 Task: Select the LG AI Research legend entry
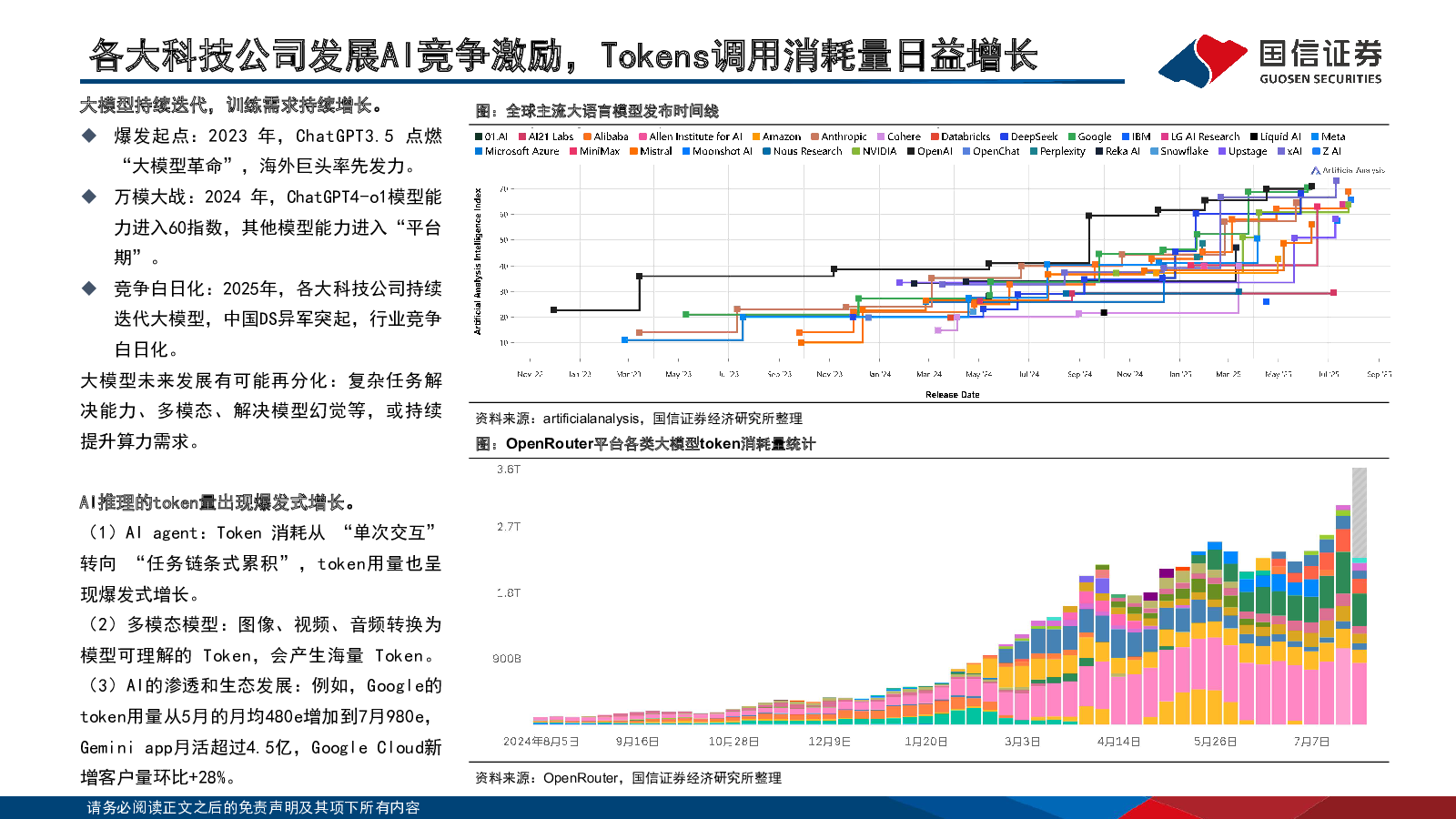[1200, 136]
